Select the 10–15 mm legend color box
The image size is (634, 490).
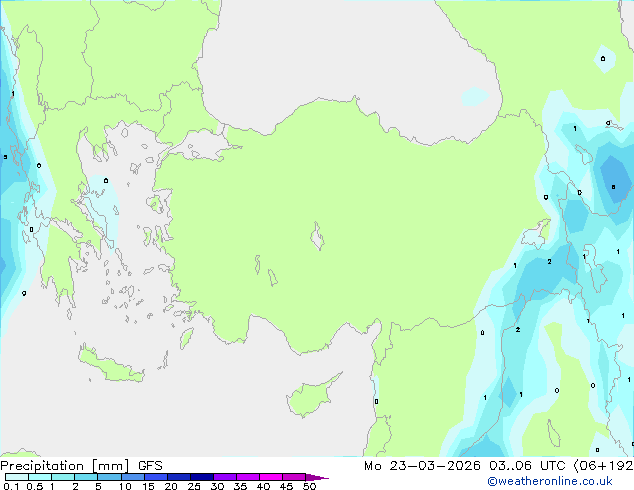coord(132,477)
